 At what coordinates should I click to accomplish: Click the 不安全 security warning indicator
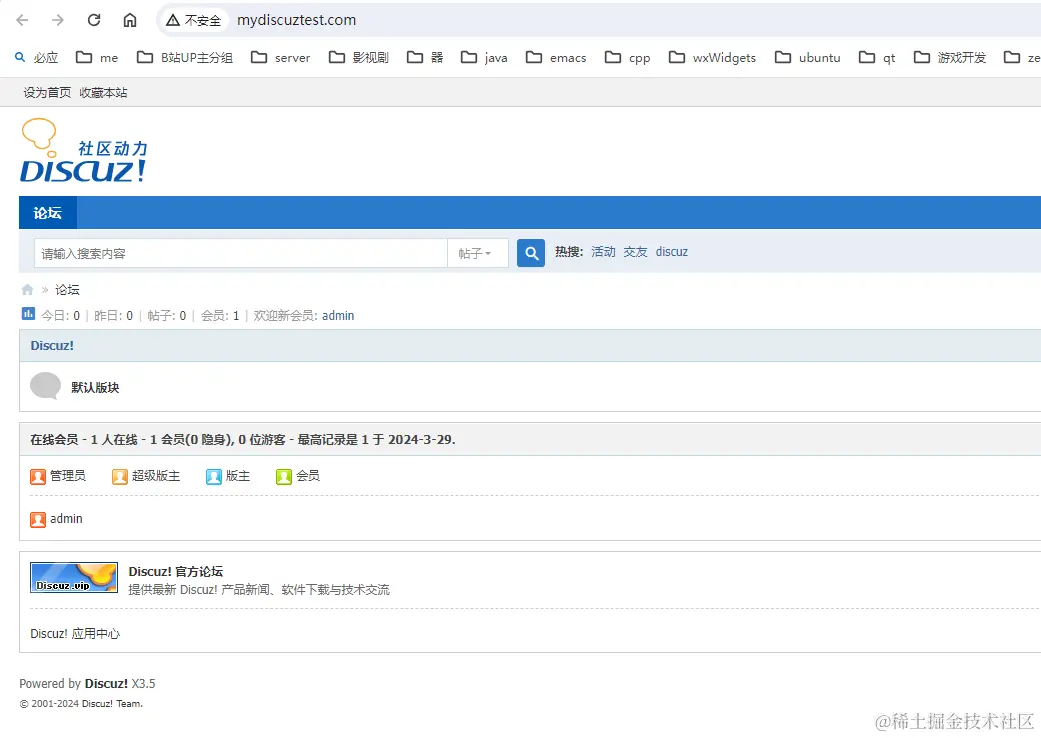(x=193, y=21)
